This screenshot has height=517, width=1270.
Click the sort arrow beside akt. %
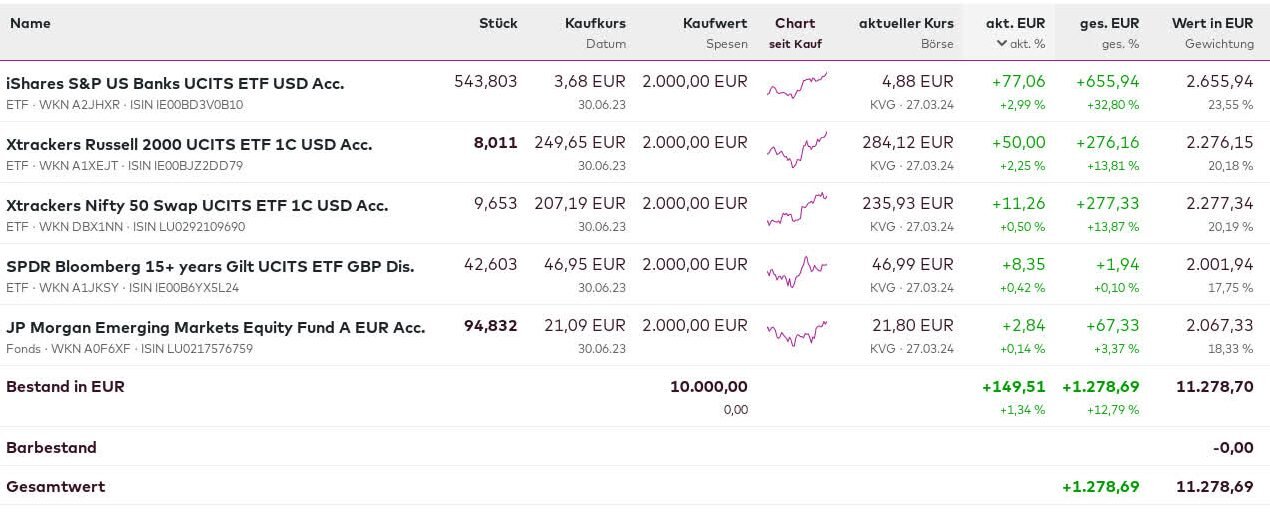coord(1001,43)
